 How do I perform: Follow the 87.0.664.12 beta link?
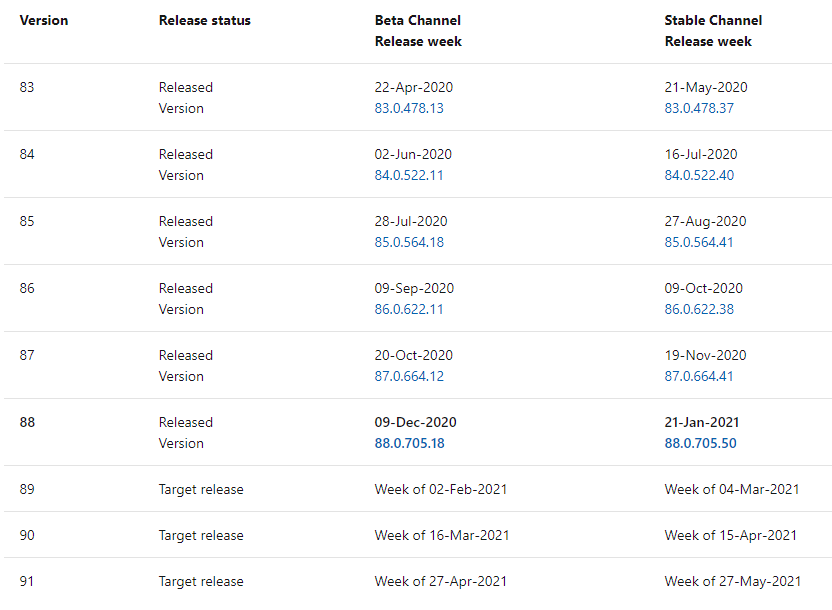coord(409,376)
